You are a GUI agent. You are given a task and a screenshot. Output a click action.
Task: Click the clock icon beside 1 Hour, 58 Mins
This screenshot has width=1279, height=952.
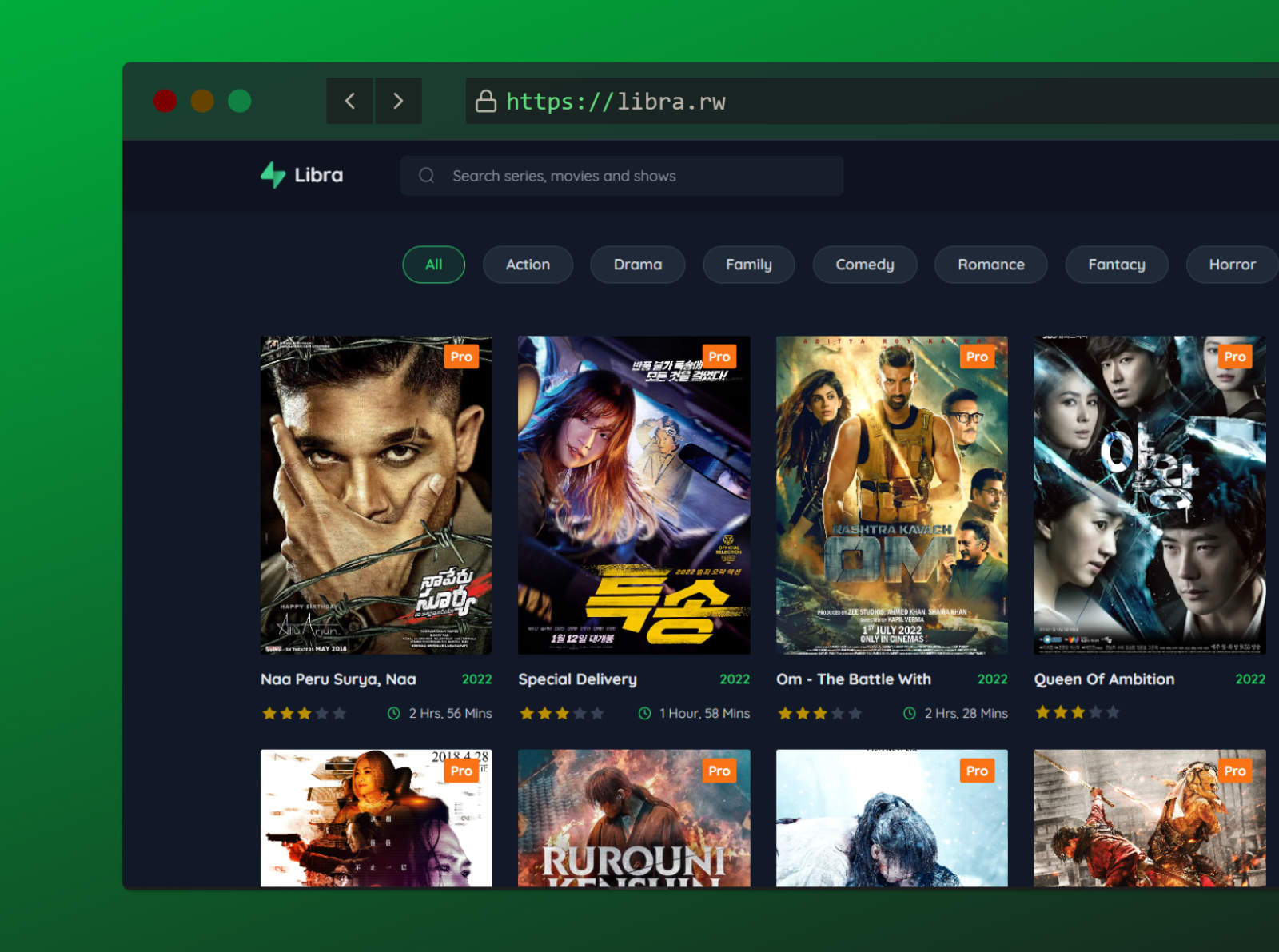(645, 713)
